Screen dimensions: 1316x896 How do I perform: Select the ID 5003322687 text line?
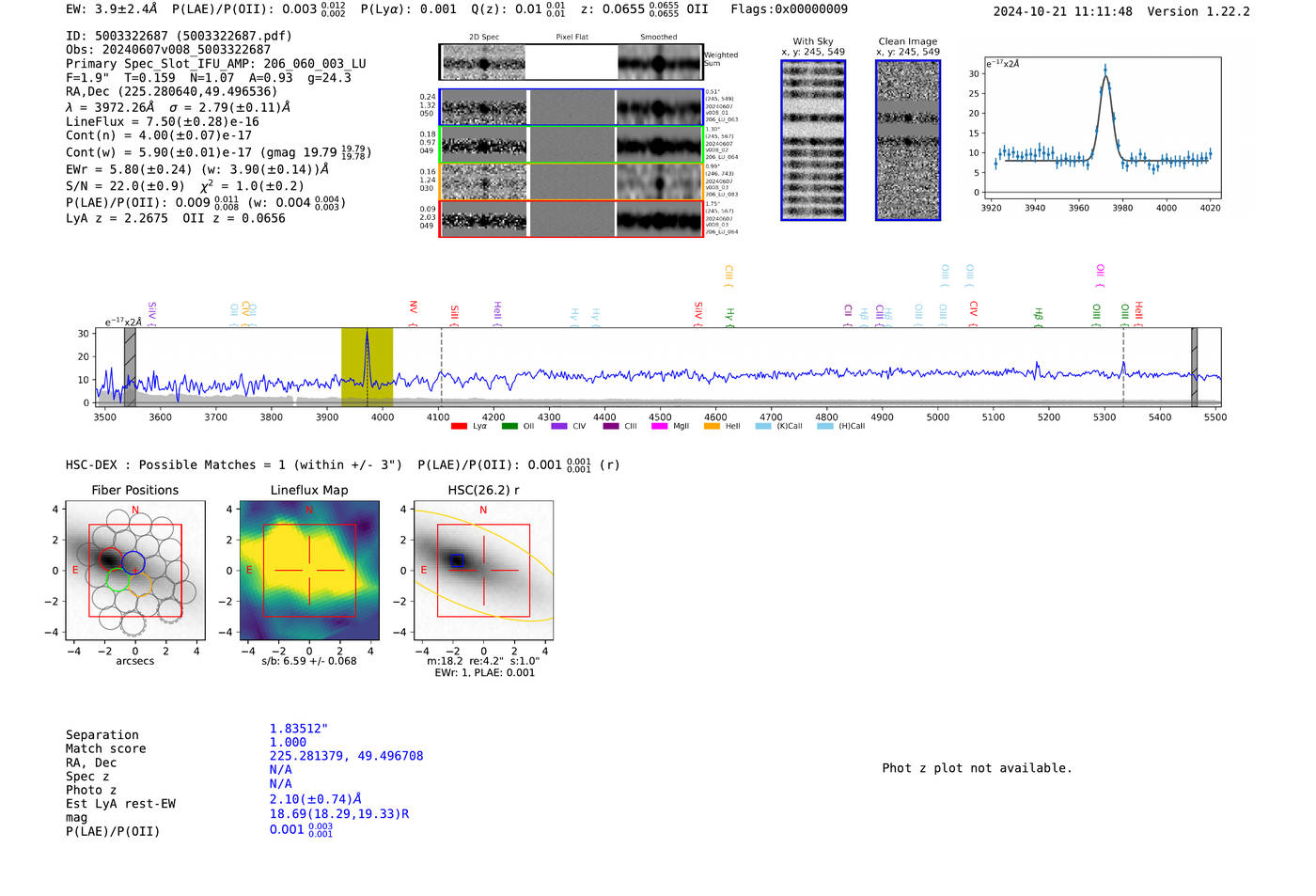pyautogui.click(x=179, y=36)
